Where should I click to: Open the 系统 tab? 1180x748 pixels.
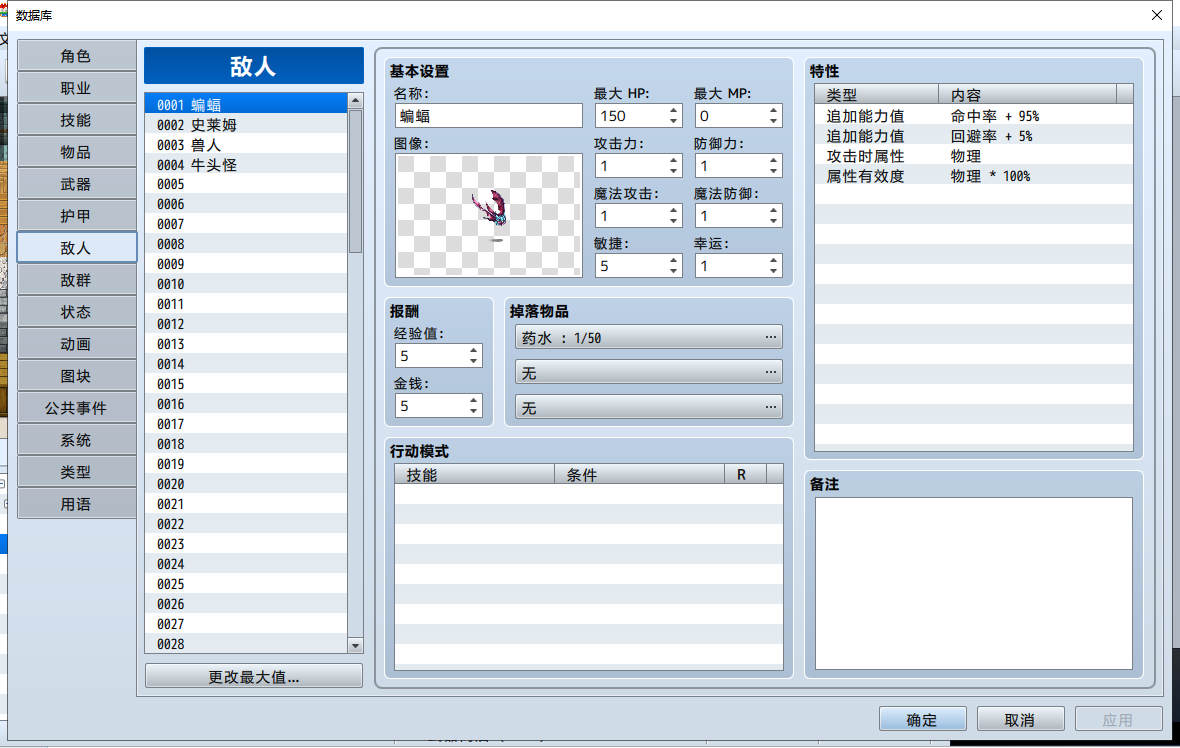(x=76, y=440)
